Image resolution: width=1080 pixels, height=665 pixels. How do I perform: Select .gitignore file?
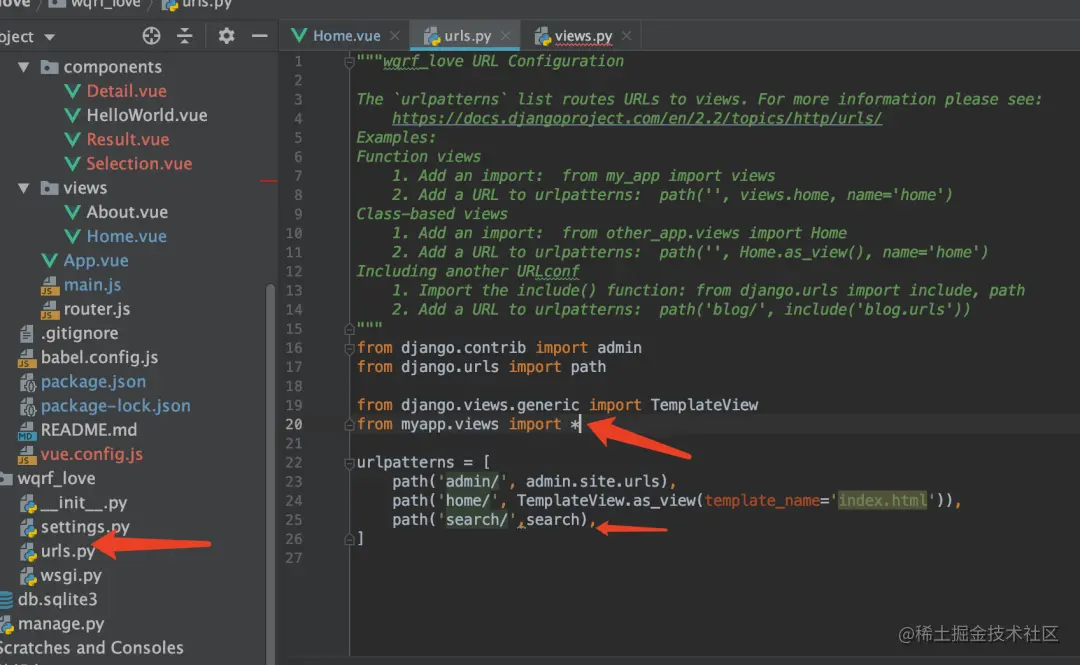point(79,334)
